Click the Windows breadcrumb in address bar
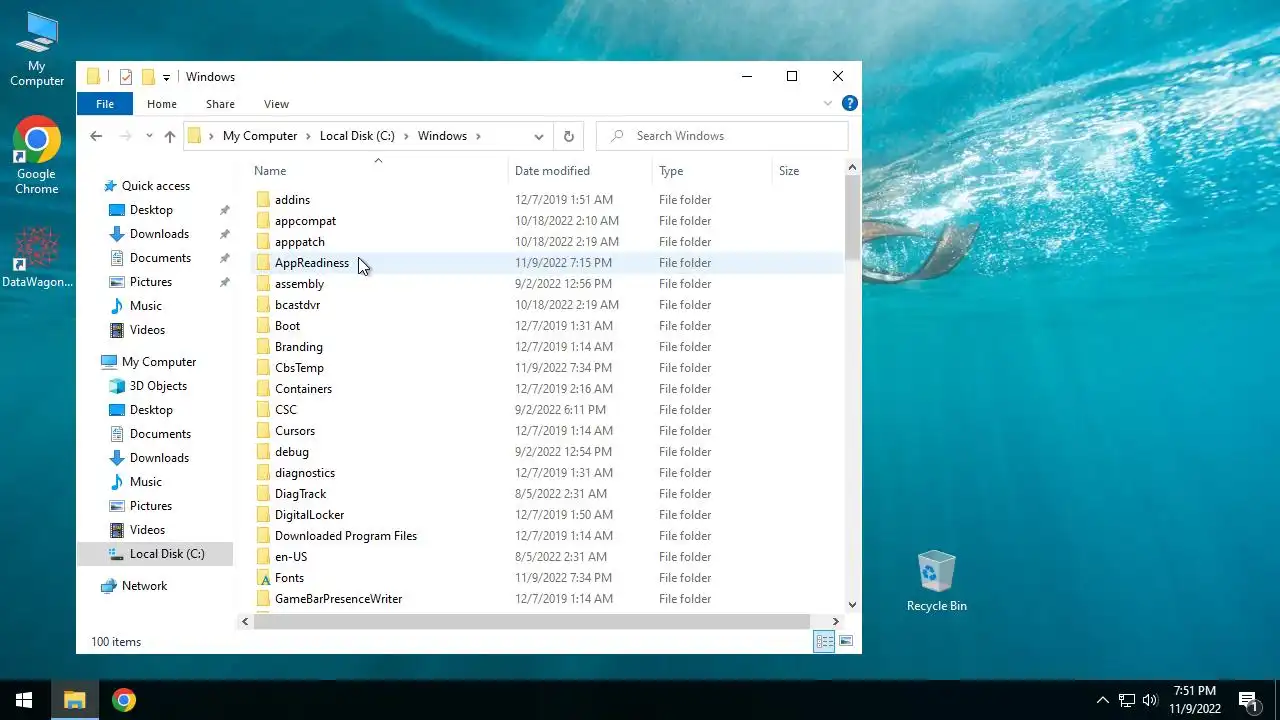This screenshot has height=720, width=1280. pyautogui.click(x=442, y=136)
